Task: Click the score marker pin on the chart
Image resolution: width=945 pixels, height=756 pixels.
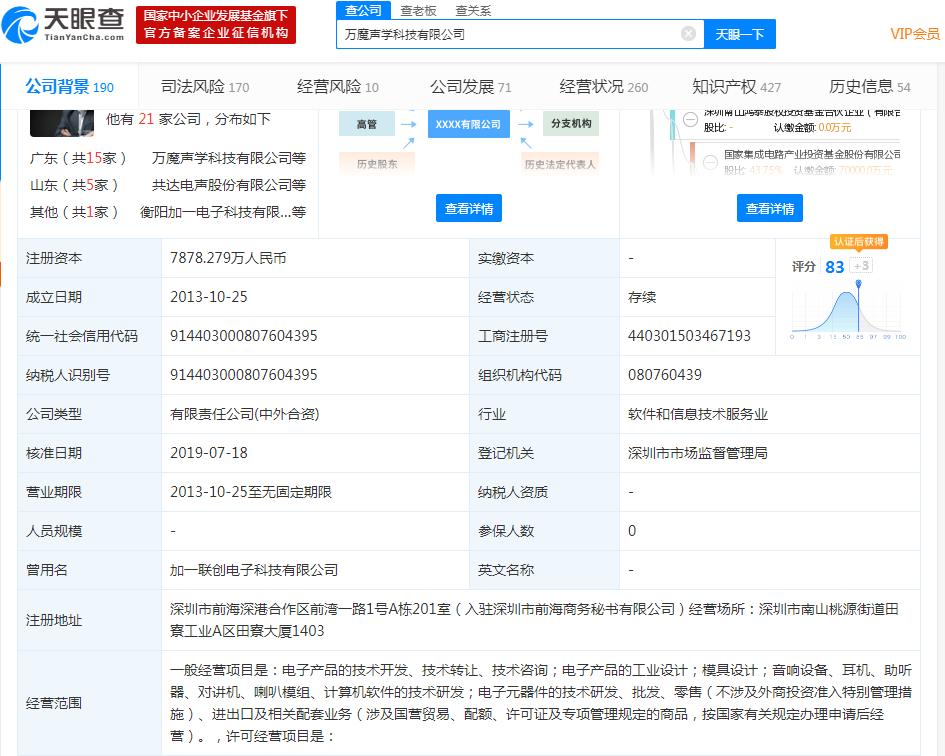Action: click(858, 285)
